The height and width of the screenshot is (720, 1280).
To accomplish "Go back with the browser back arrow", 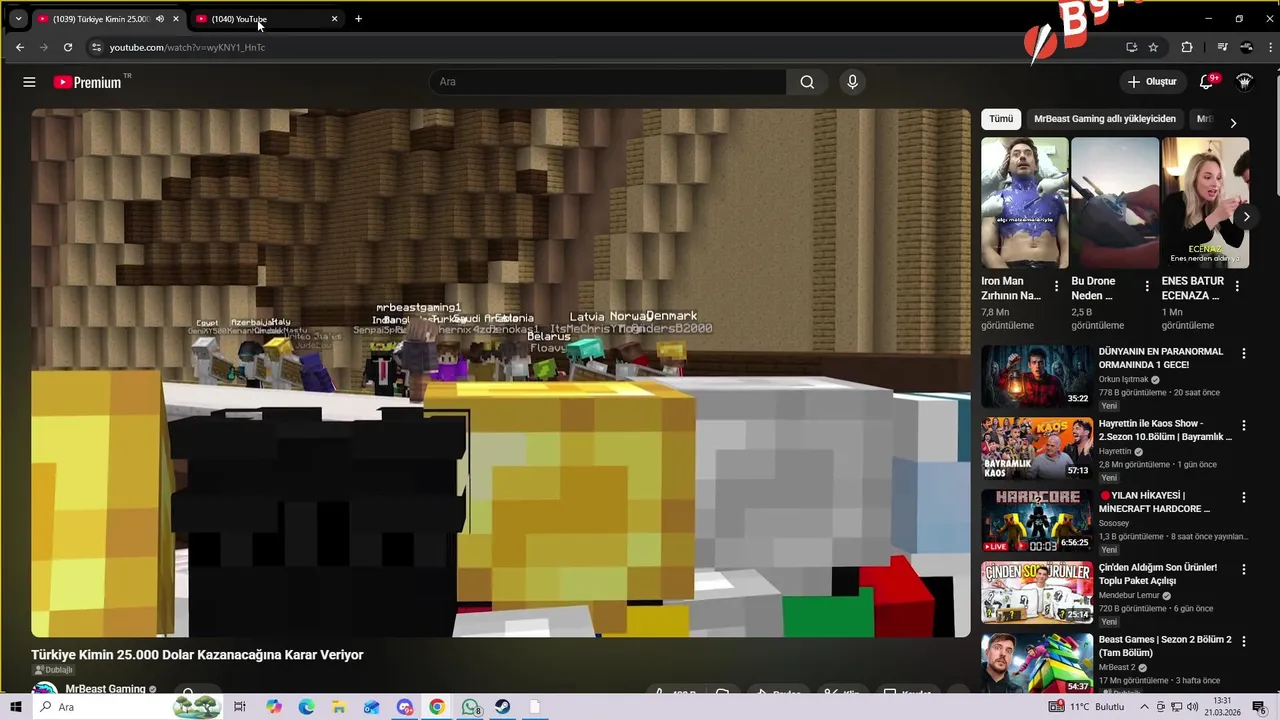I will click(19, 47).
